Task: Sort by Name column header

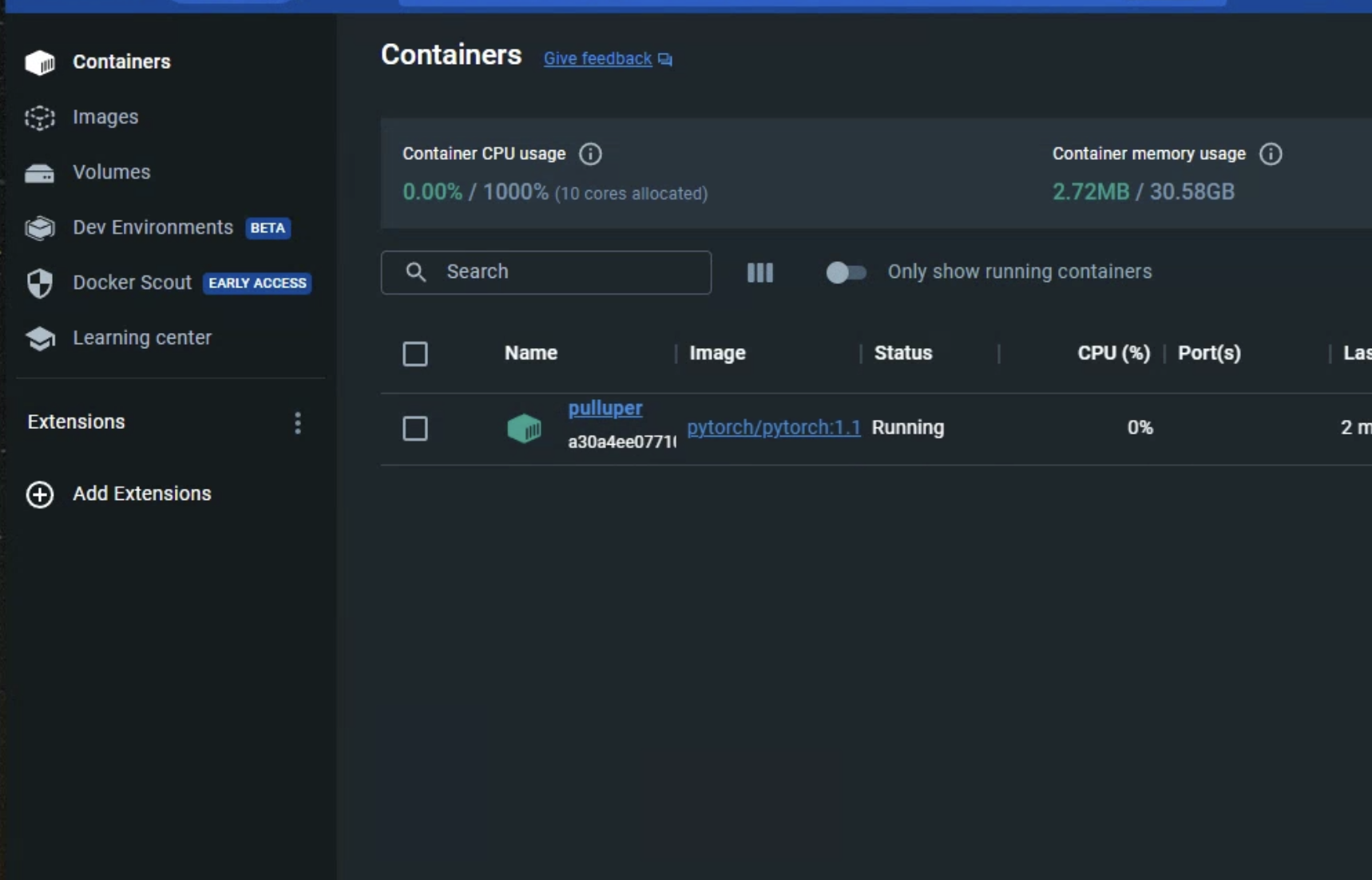Action: click(x=531, y=353)
